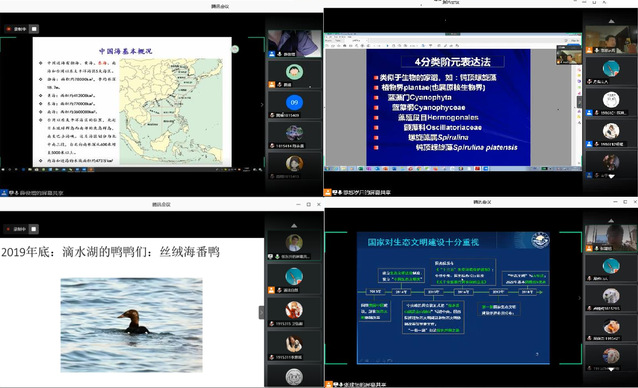Collapse participant panel beside the map slide

262,105
